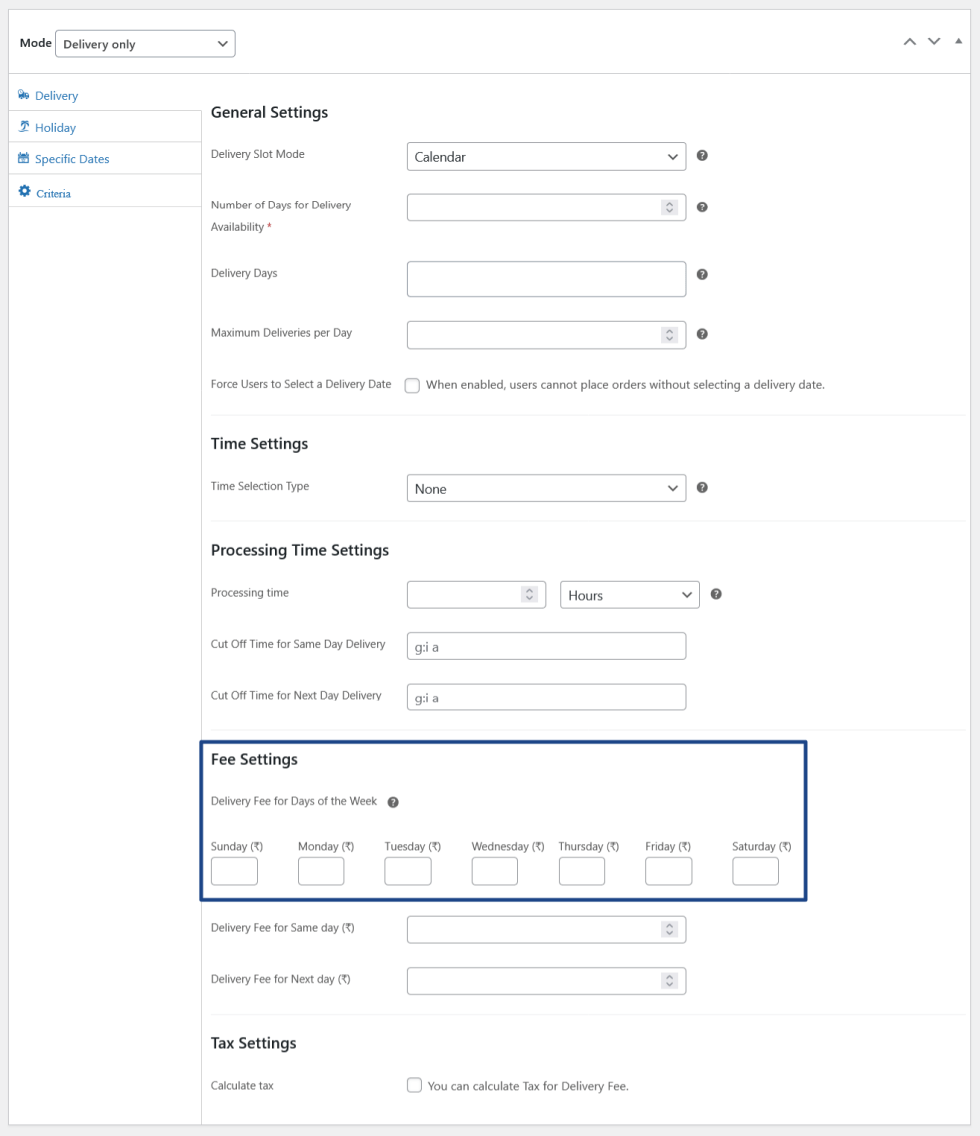Switch to the Holiday tab
980x1136 pixels.
click(55, 128)
